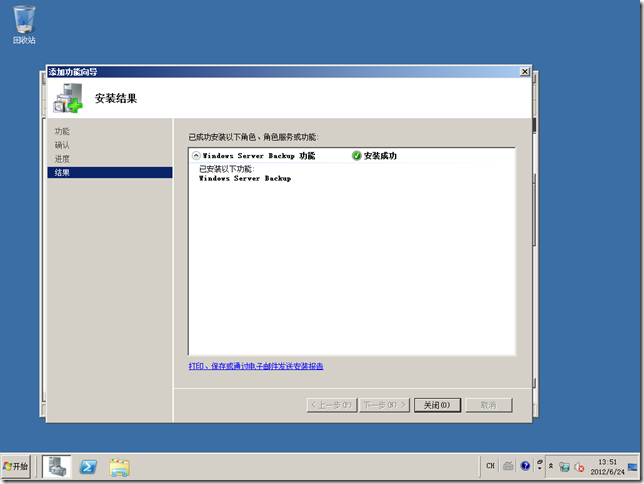
Task: Open Windows Explorer from taskbar
Action: (120, 467)
